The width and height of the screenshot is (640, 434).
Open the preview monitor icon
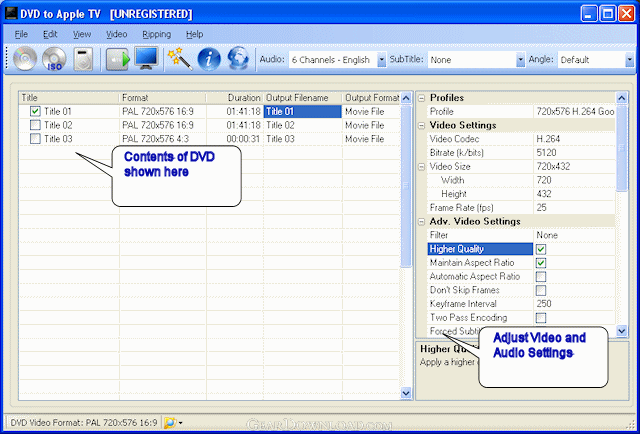click(x=146, y=59)
